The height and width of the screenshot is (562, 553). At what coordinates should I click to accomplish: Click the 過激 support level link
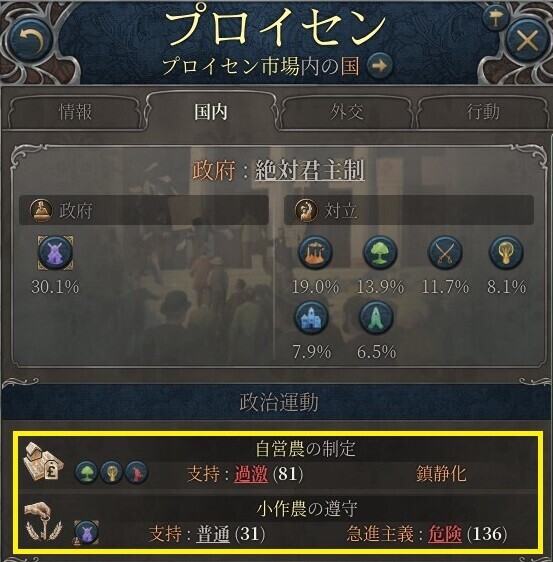coord(251,474)
